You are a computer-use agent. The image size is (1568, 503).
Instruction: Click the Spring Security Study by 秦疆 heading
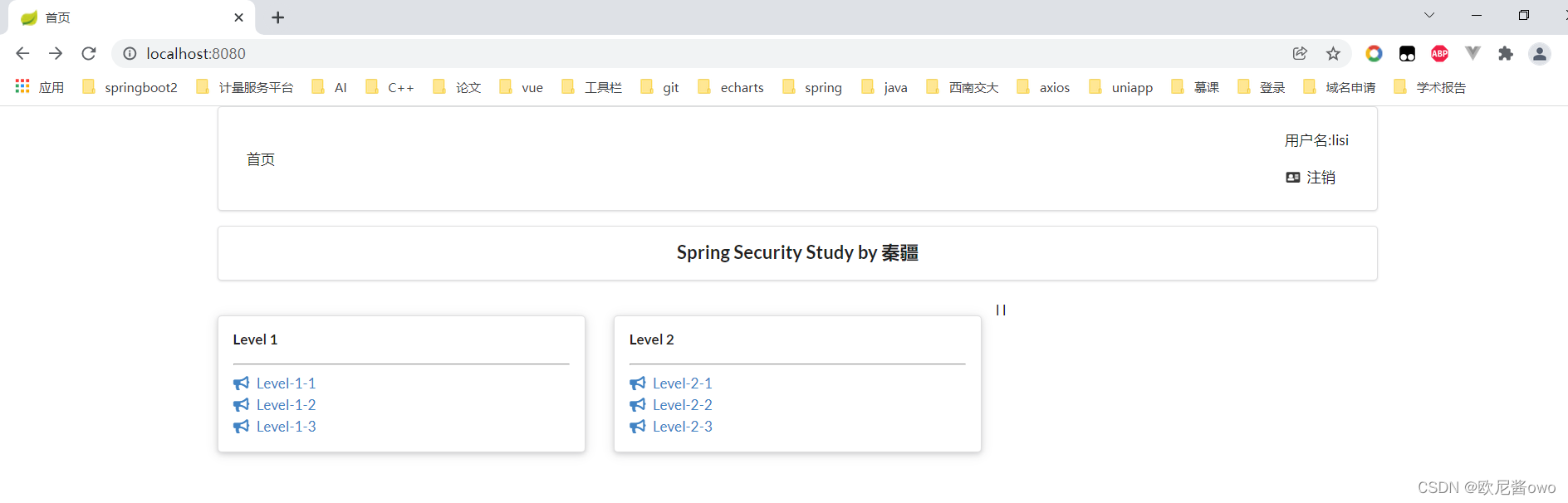coord(797,252)
